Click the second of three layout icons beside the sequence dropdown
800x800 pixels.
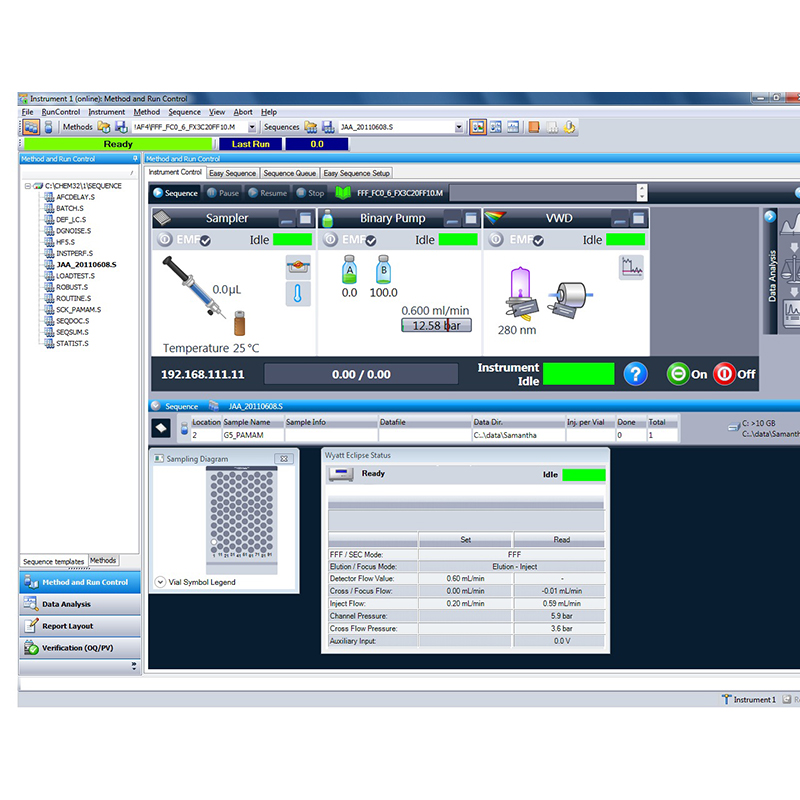[495, 127]
